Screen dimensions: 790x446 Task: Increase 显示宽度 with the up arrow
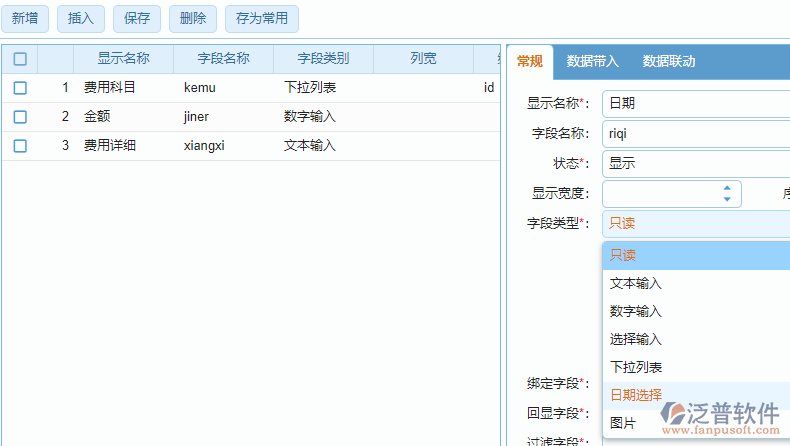[x=727, y=188]
